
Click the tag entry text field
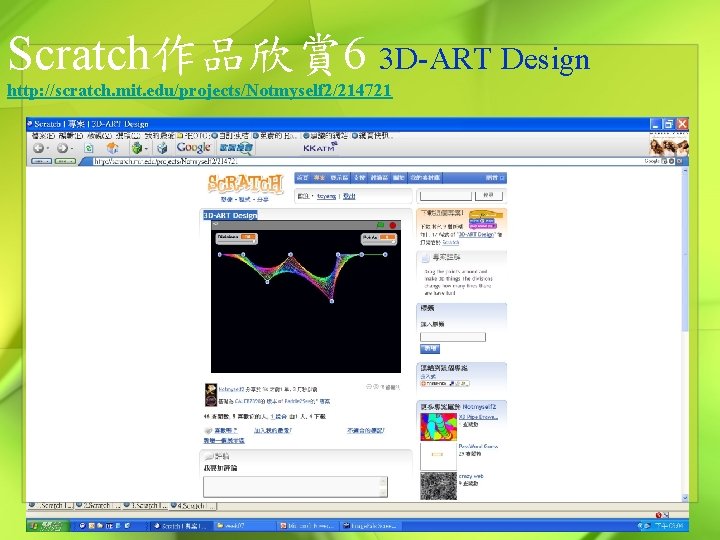click(453, 337)
